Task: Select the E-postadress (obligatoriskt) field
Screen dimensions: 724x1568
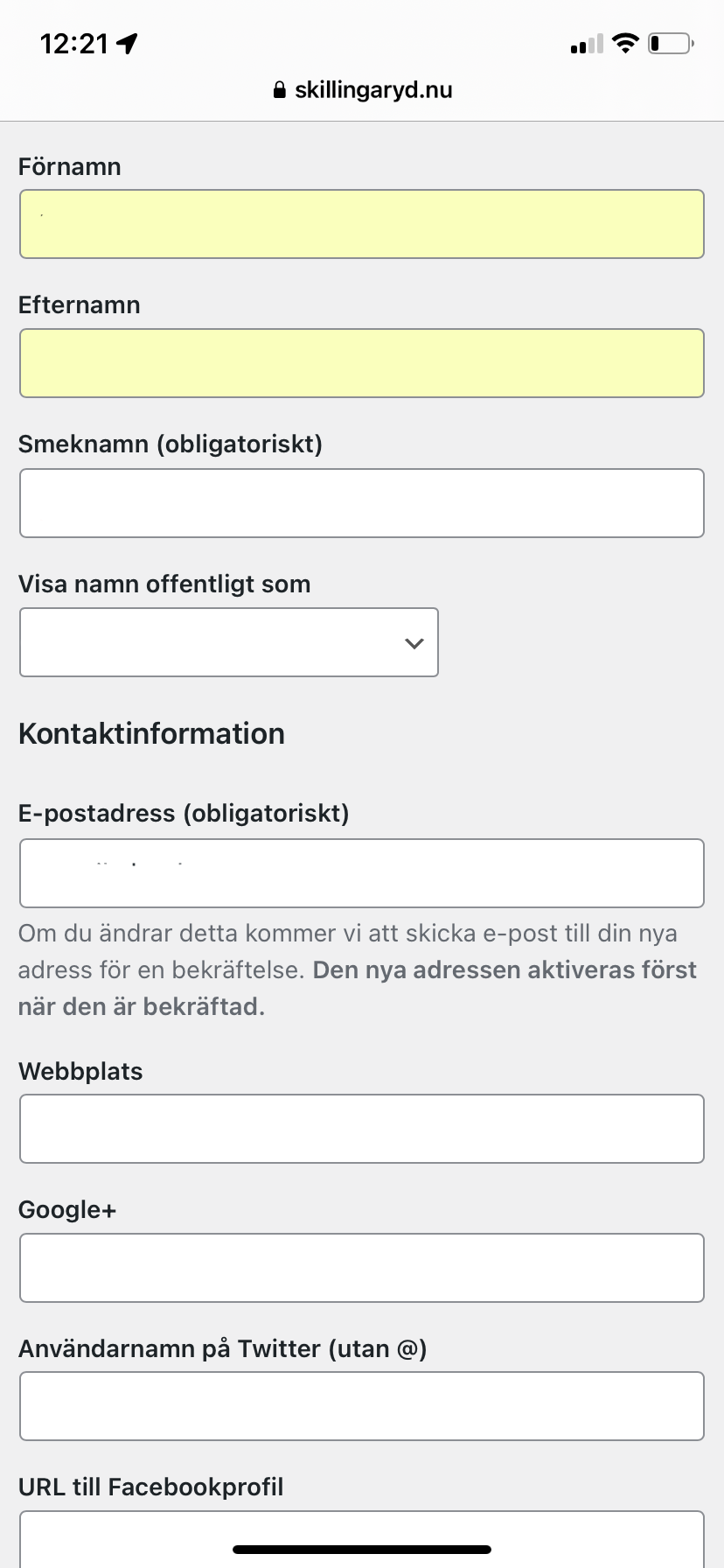Action: click(362, 873)
